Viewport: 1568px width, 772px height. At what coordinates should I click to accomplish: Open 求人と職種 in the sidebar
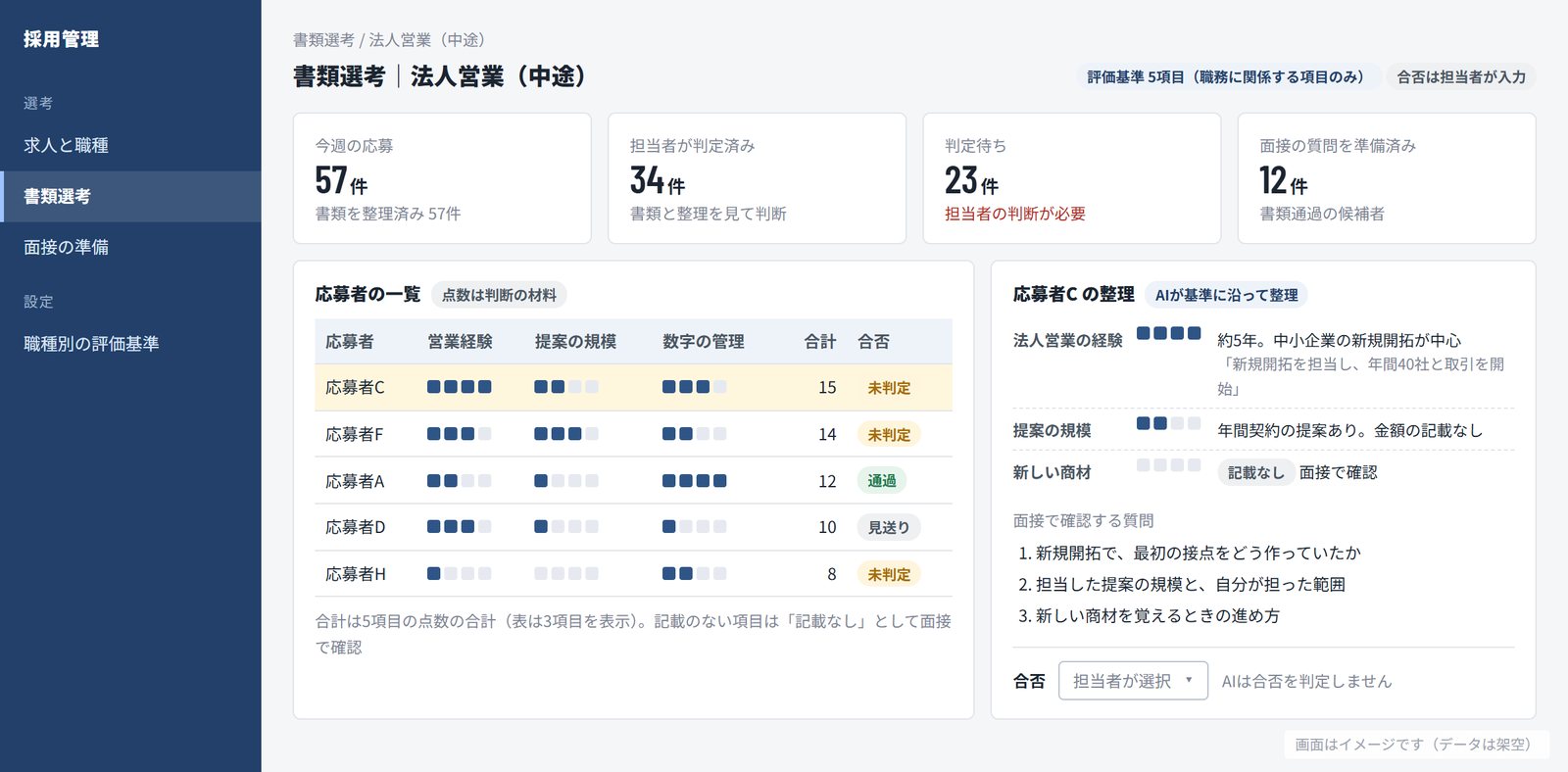click(130, 145)
